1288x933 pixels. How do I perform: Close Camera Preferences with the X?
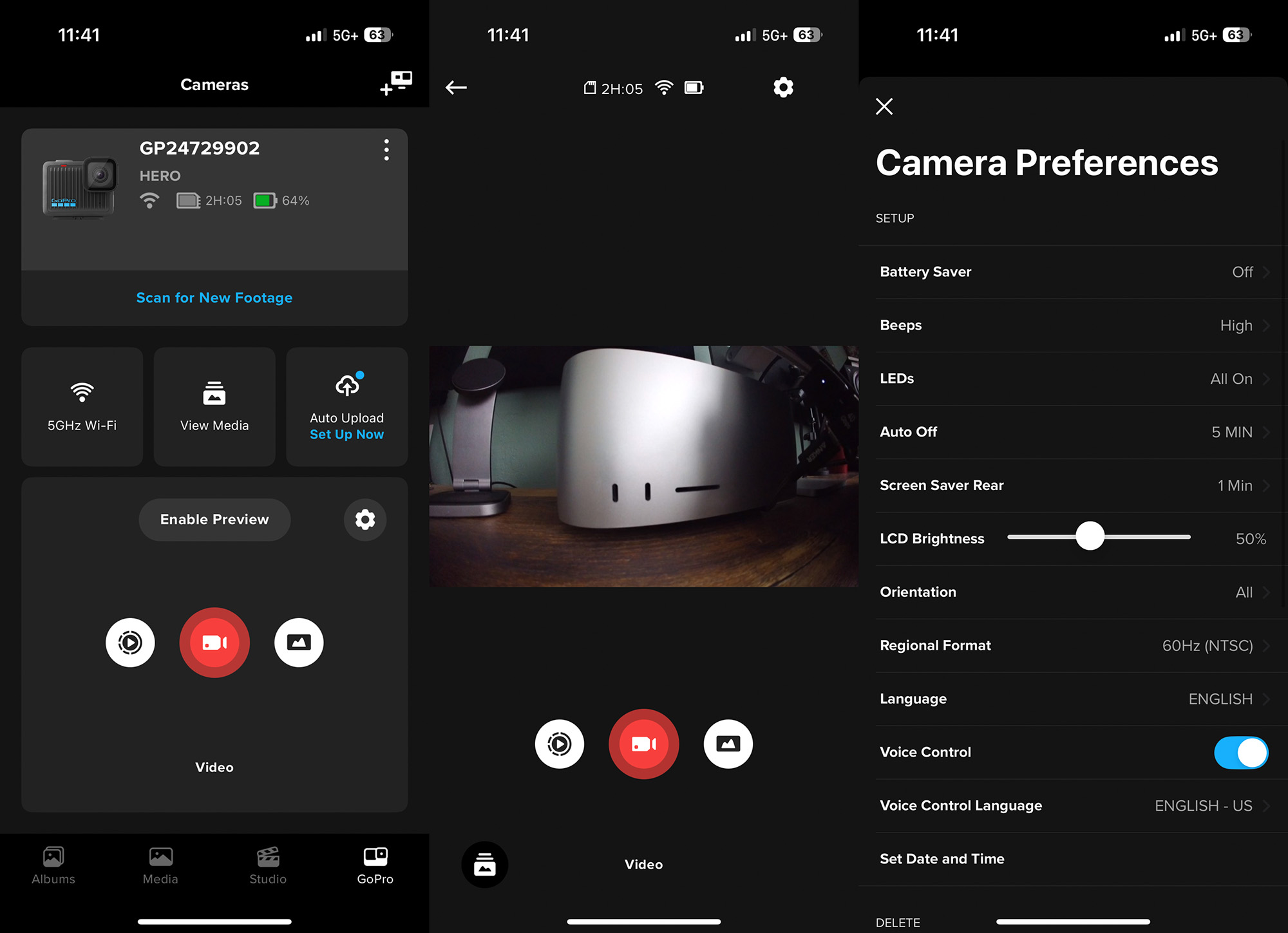click(884, 106)
